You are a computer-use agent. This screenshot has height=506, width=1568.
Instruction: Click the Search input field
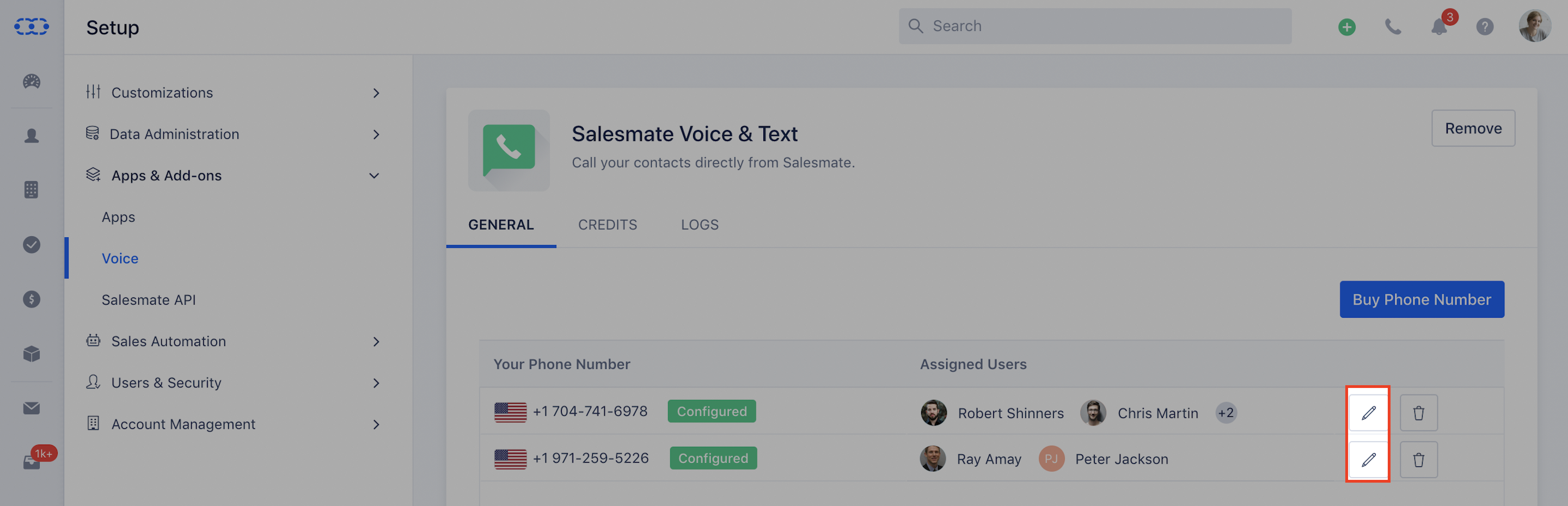tap(1094, 26)
